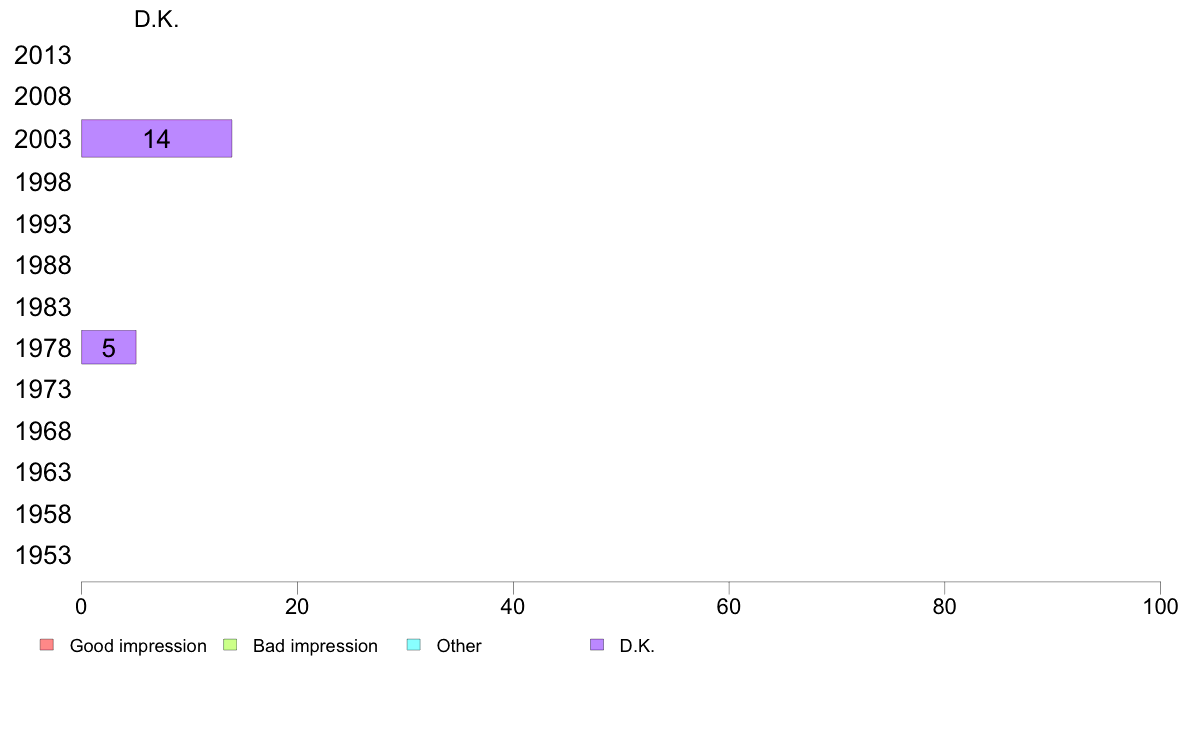Click the Other legend text
Screen dimensions: 1188x736
tap(459, 646)
